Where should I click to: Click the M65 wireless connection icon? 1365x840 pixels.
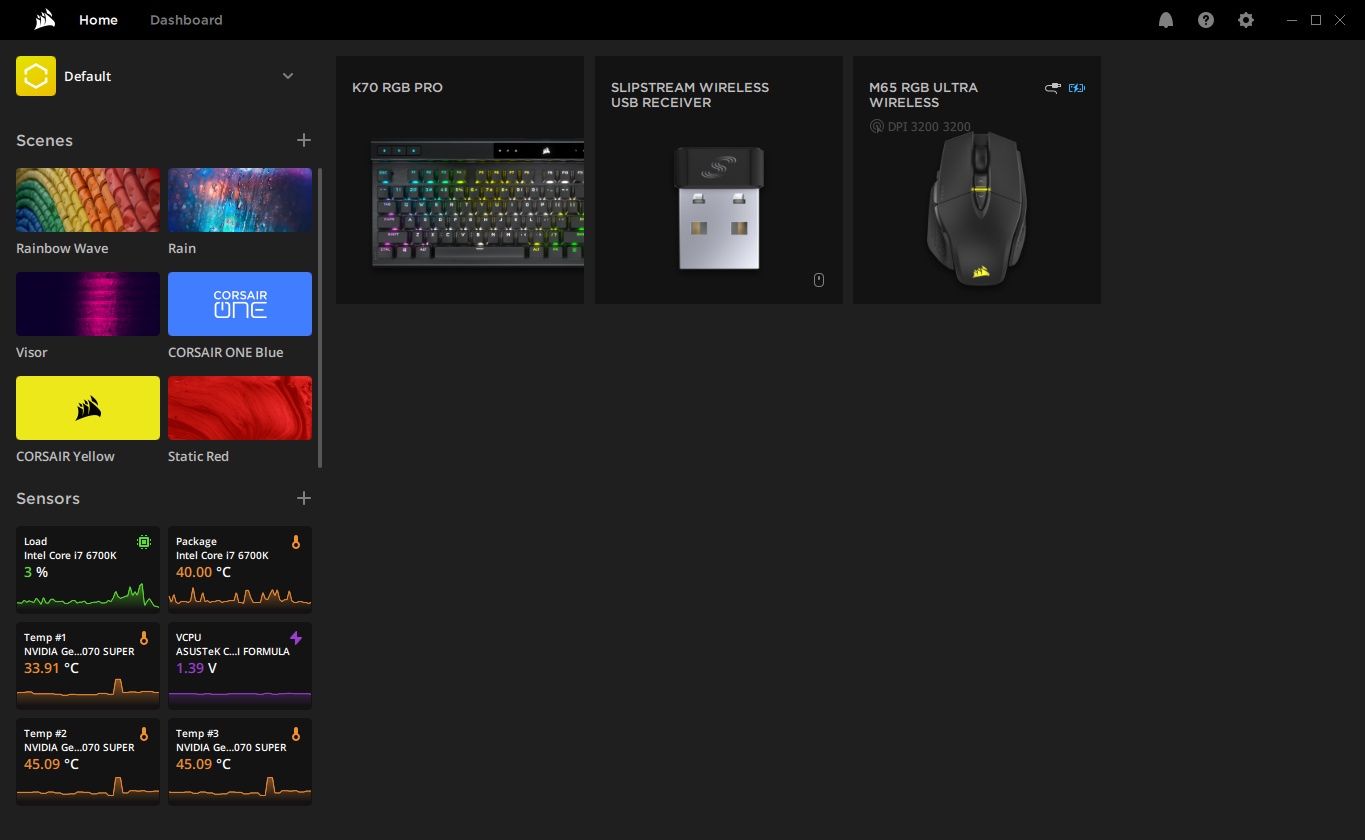1052,88
